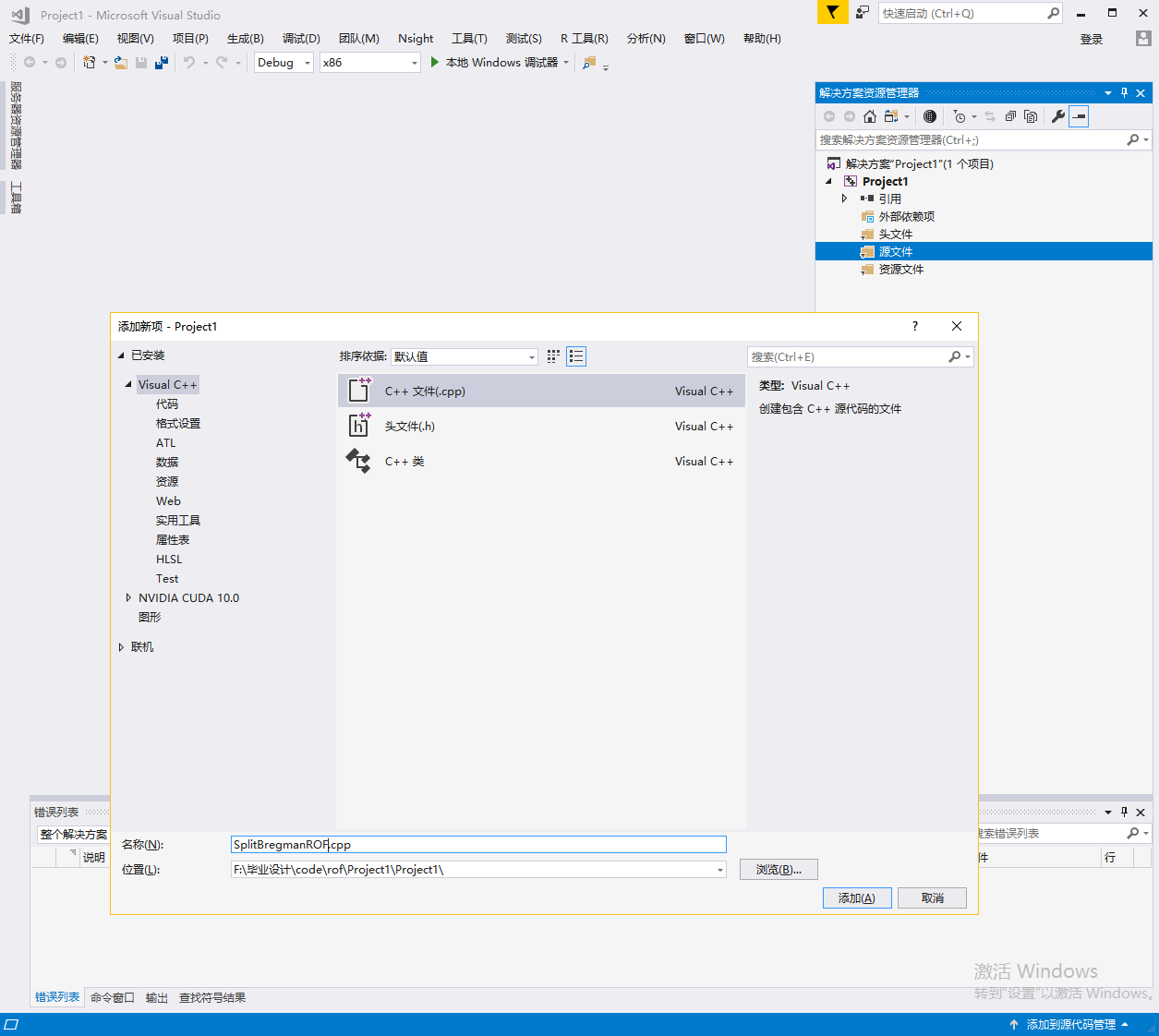Screen dimensions: 1159x1036
Task: Click the Open File toolbar icon
Action: click(120, 62)
